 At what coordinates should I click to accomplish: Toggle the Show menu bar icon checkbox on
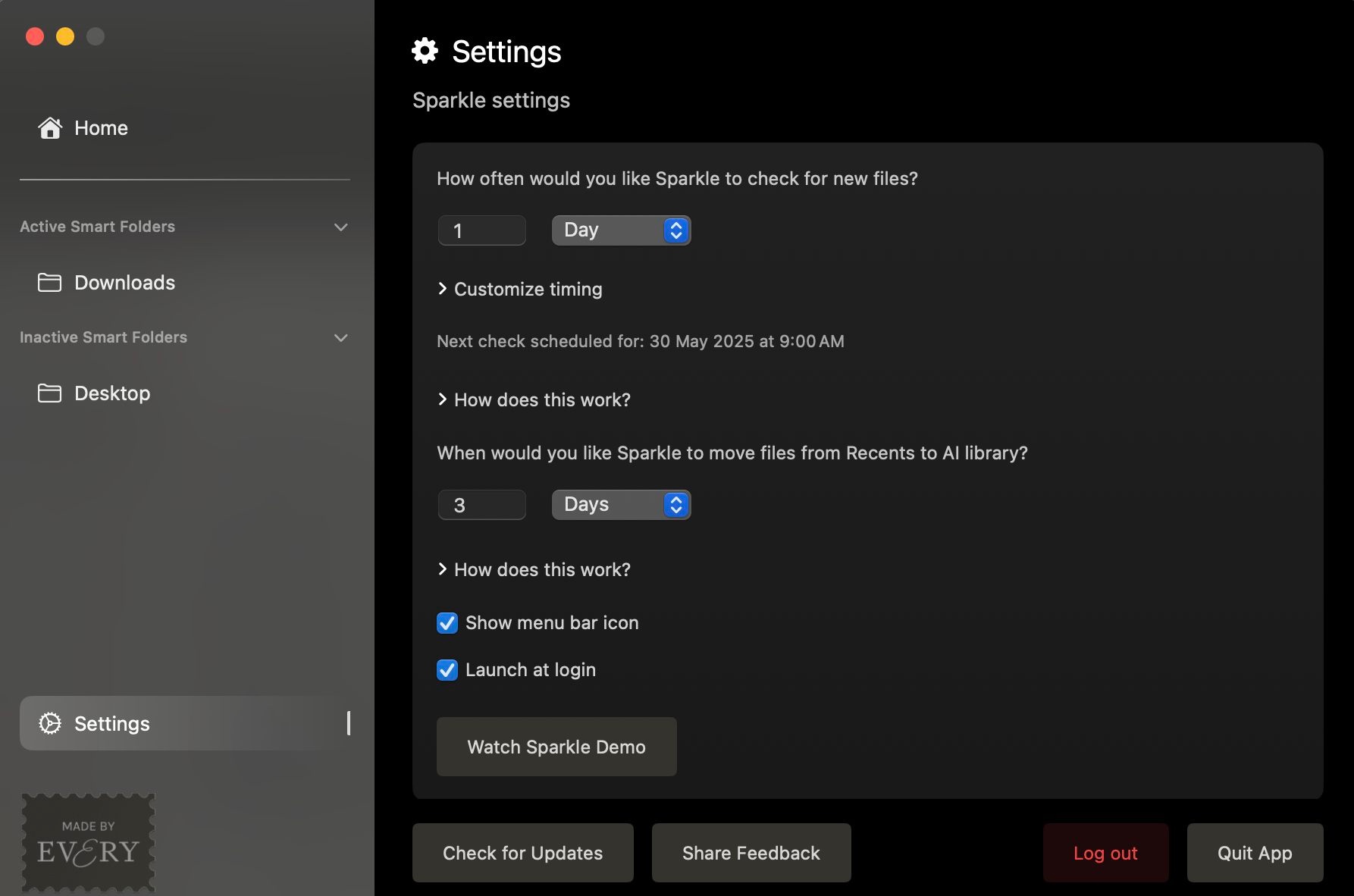pos(447,622)
